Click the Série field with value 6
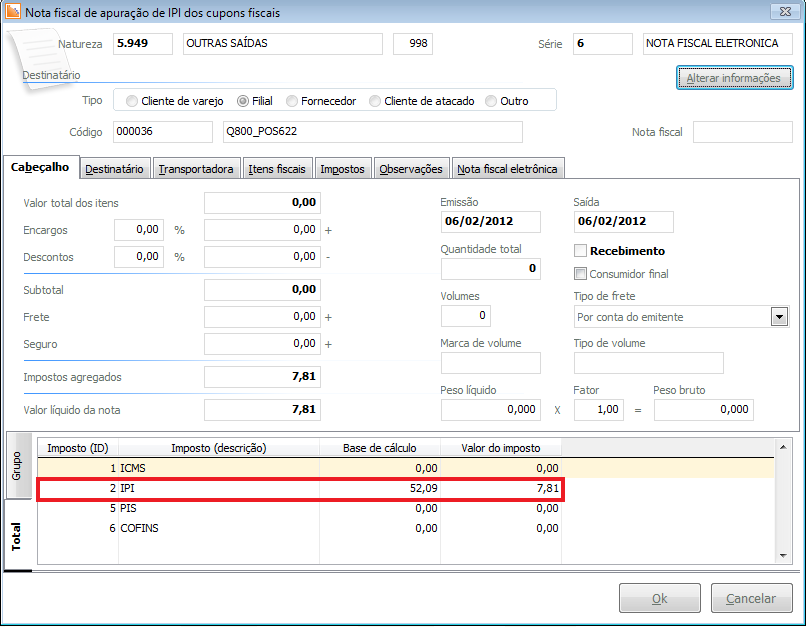 point(602,44)
